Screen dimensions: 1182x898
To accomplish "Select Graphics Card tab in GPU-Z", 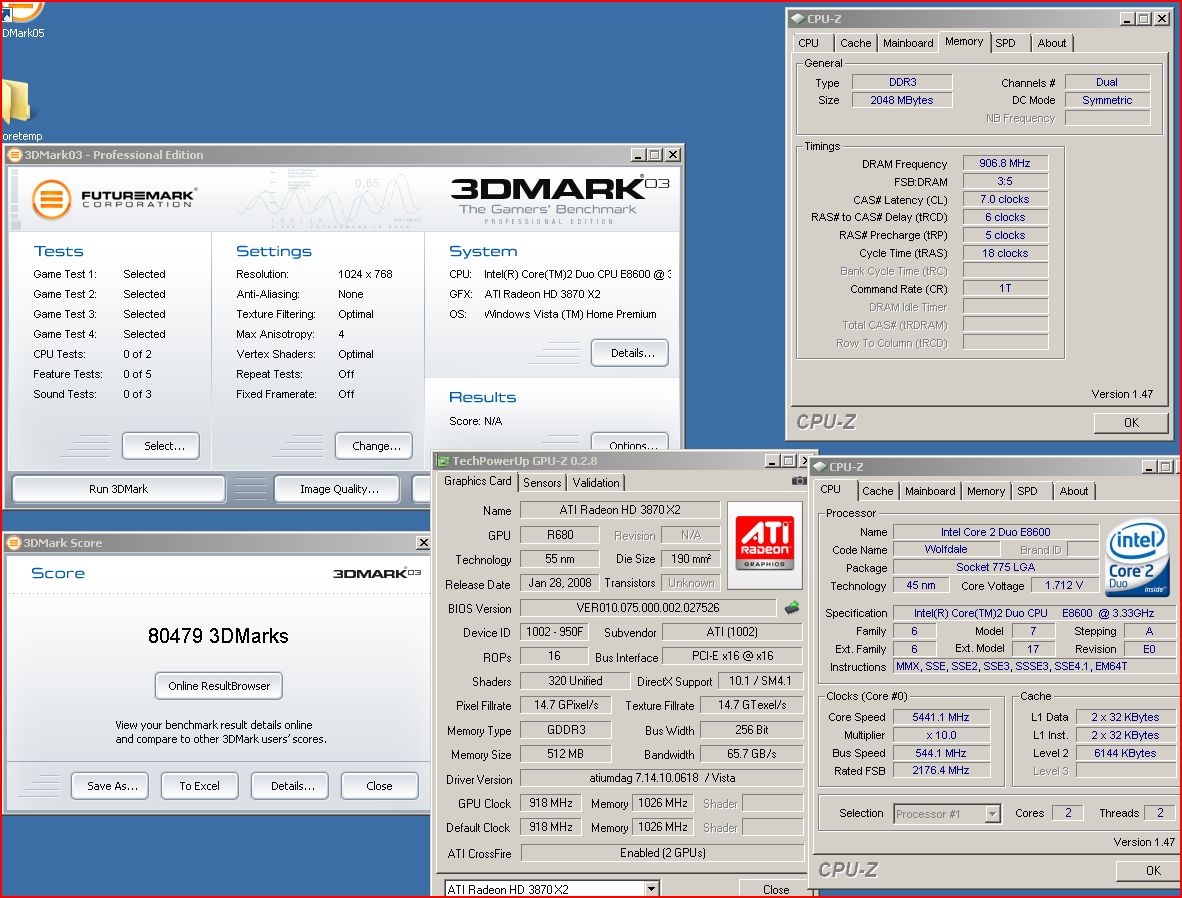I will 477,481.
